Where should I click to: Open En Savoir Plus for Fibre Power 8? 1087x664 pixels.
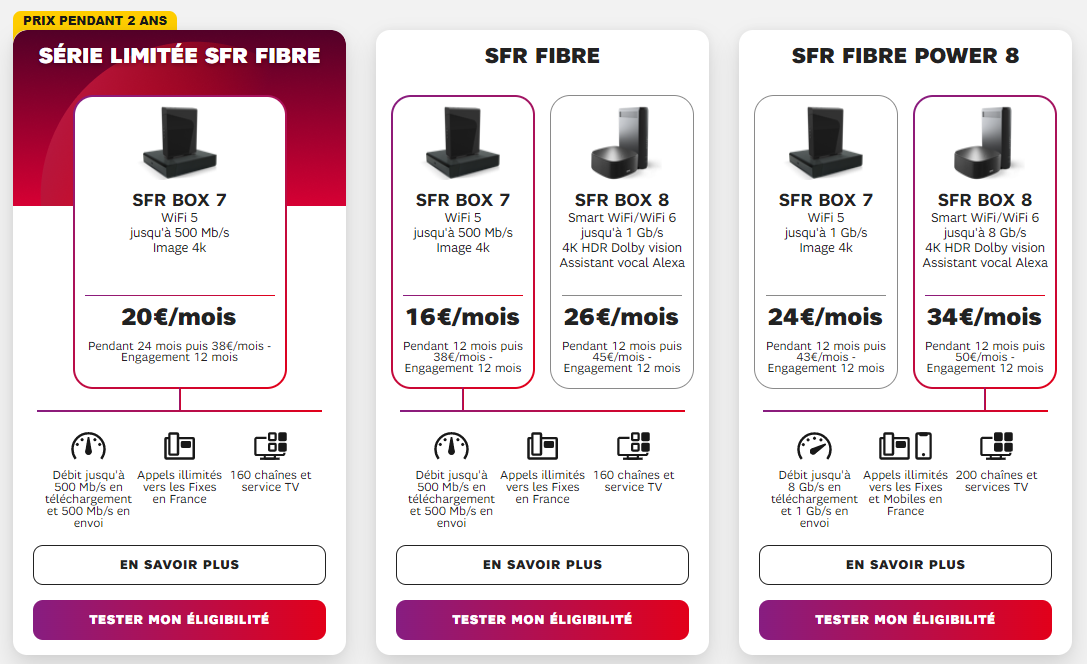[905, 565]
